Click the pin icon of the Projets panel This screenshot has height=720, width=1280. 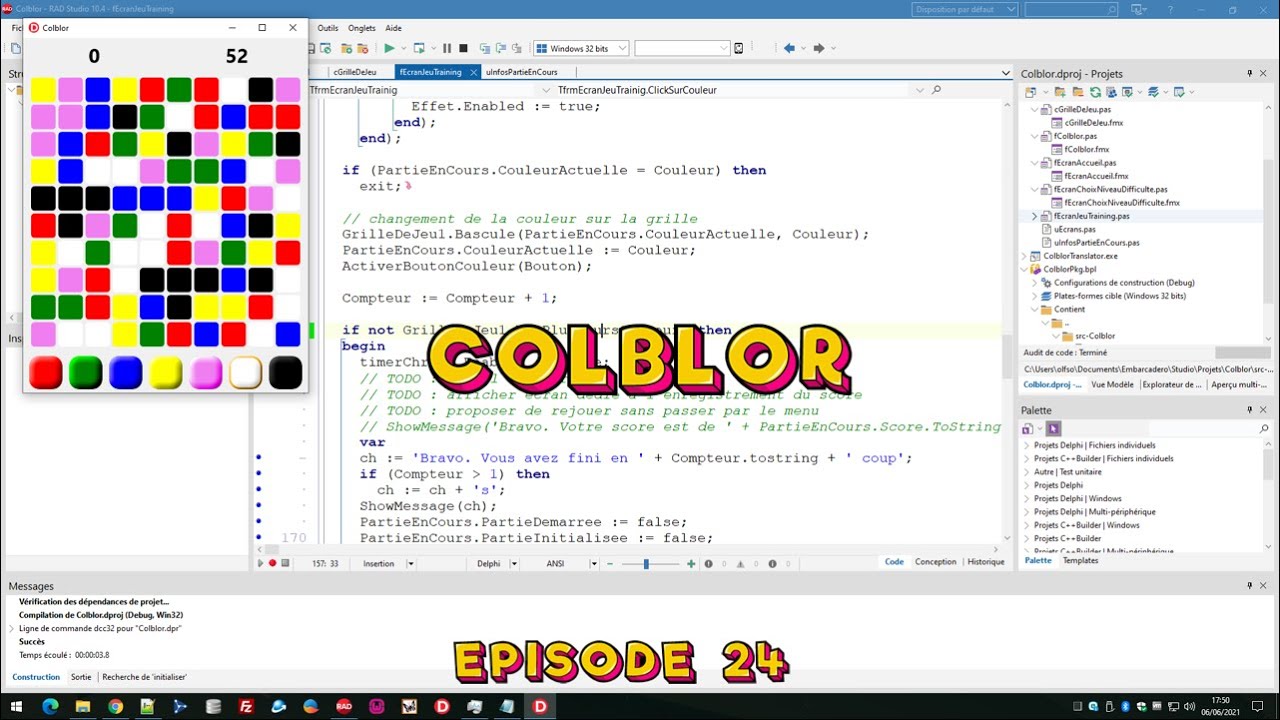pyautogui.click(x=1249, y=74)
